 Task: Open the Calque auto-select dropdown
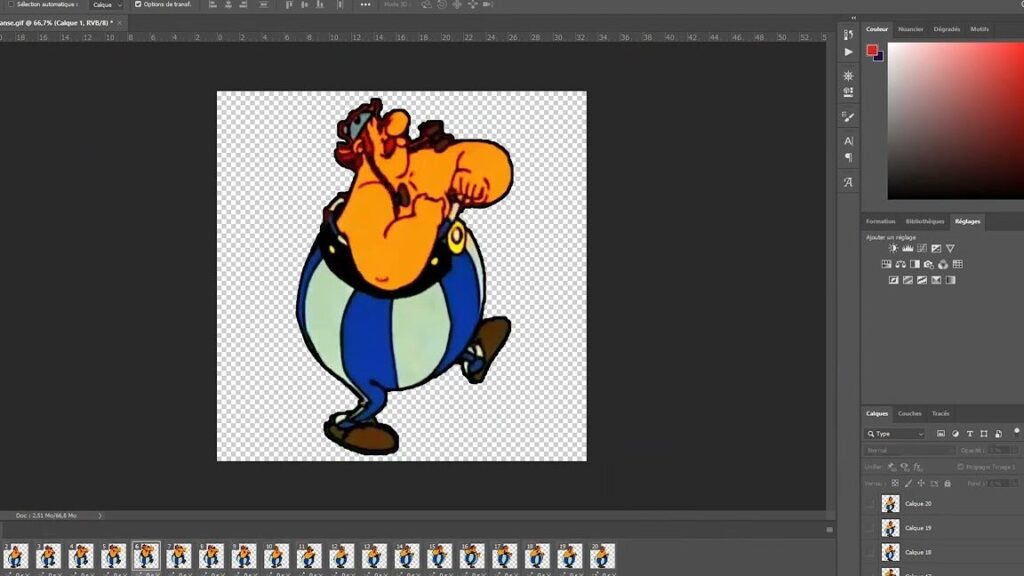pyautogui.click(x=107, y=5)
